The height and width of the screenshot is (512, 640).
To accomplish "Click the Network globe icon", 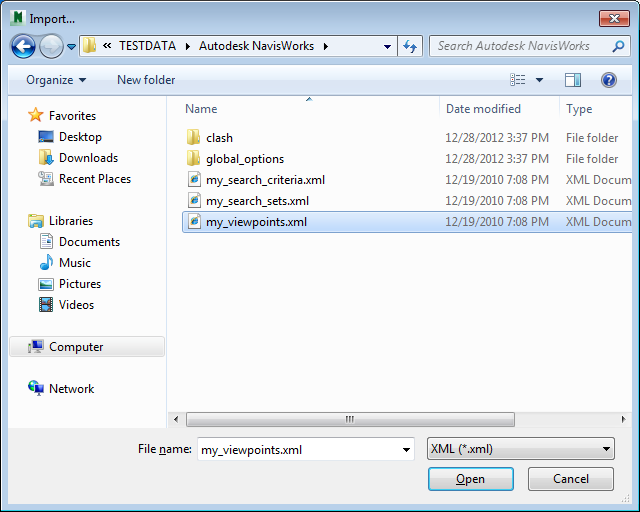I will (36, 388).
